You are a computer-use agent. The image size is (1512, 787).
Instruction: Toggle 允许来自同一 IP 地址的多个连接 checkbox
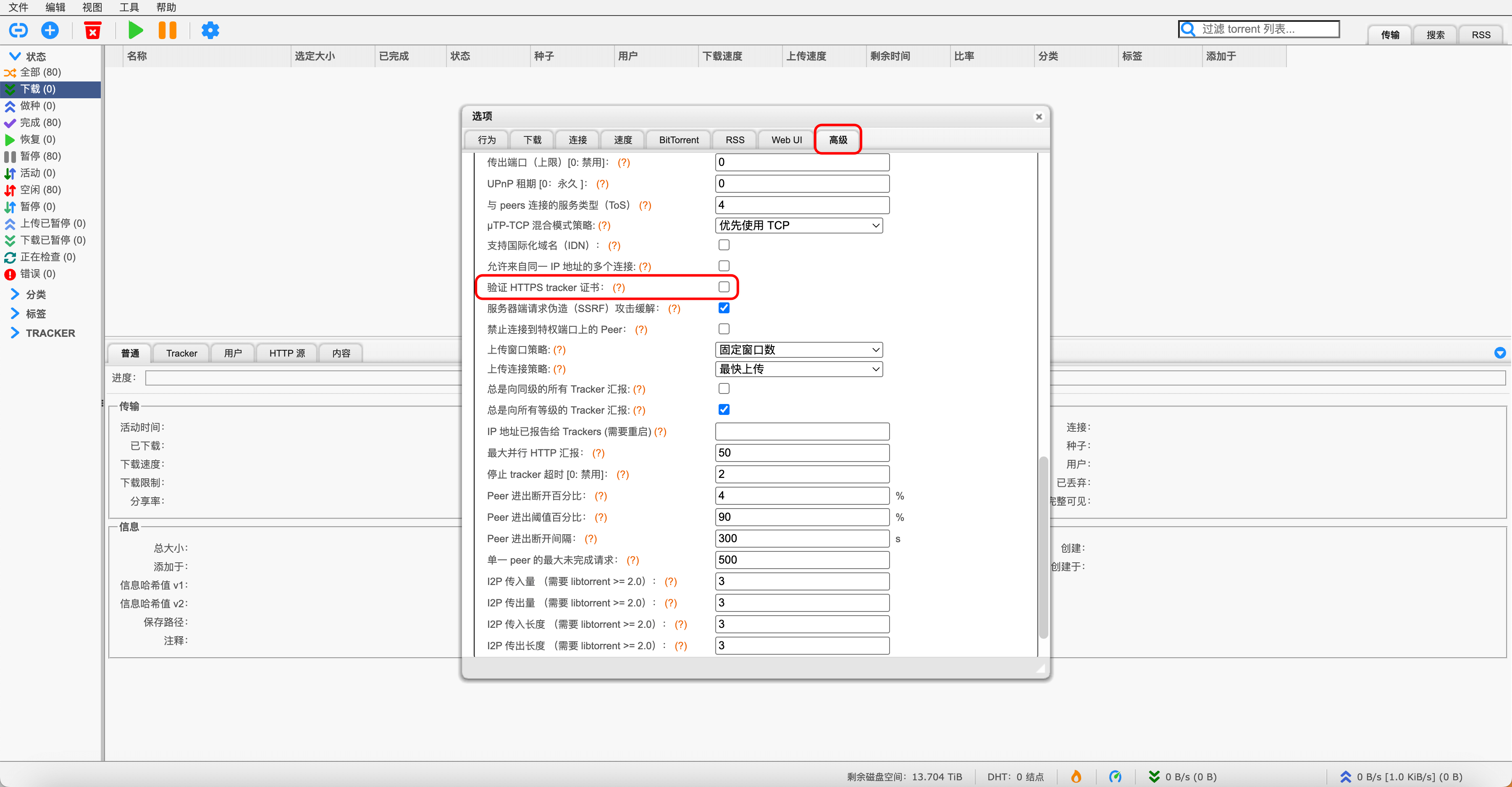coord(724,266)
